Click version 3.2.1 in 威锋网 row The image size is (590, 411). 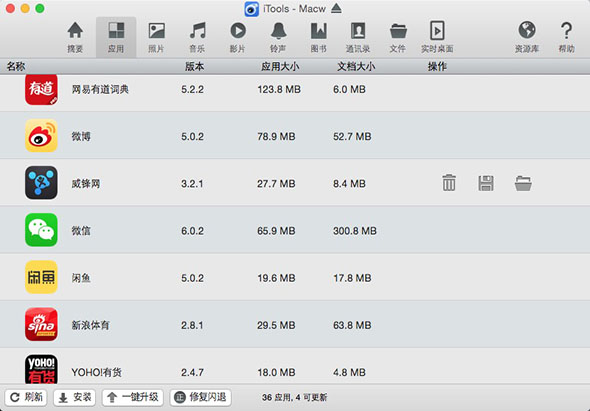click(192, 184)
